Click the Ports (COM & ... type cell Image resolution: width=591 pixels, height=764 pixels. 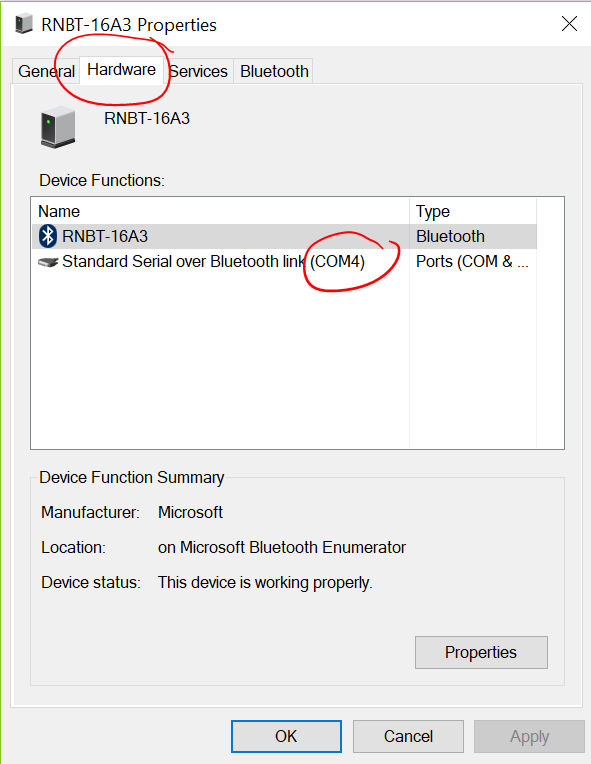click(x=472, y=262)
